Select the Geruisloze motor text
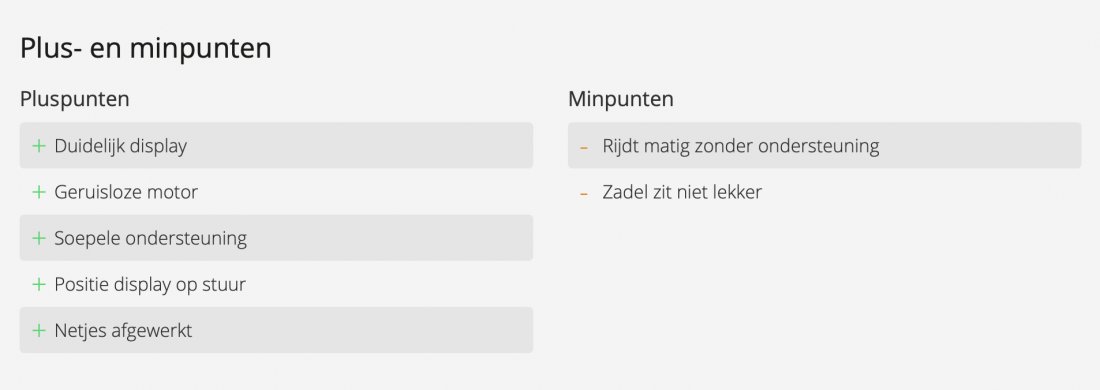1100x390 pixels. pos(126,191)
